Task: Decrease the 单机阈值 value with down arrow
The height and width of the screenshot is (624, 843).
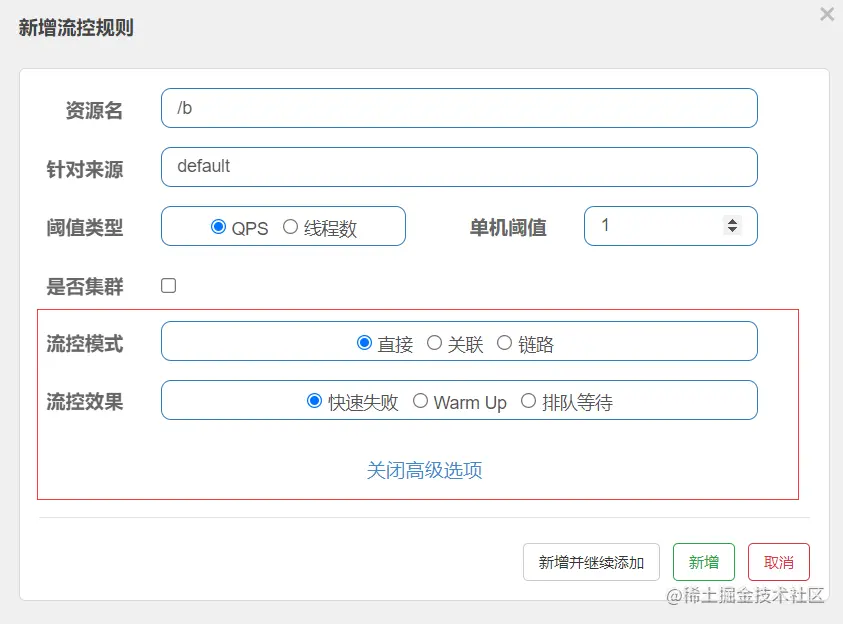Action: point(732,230)
